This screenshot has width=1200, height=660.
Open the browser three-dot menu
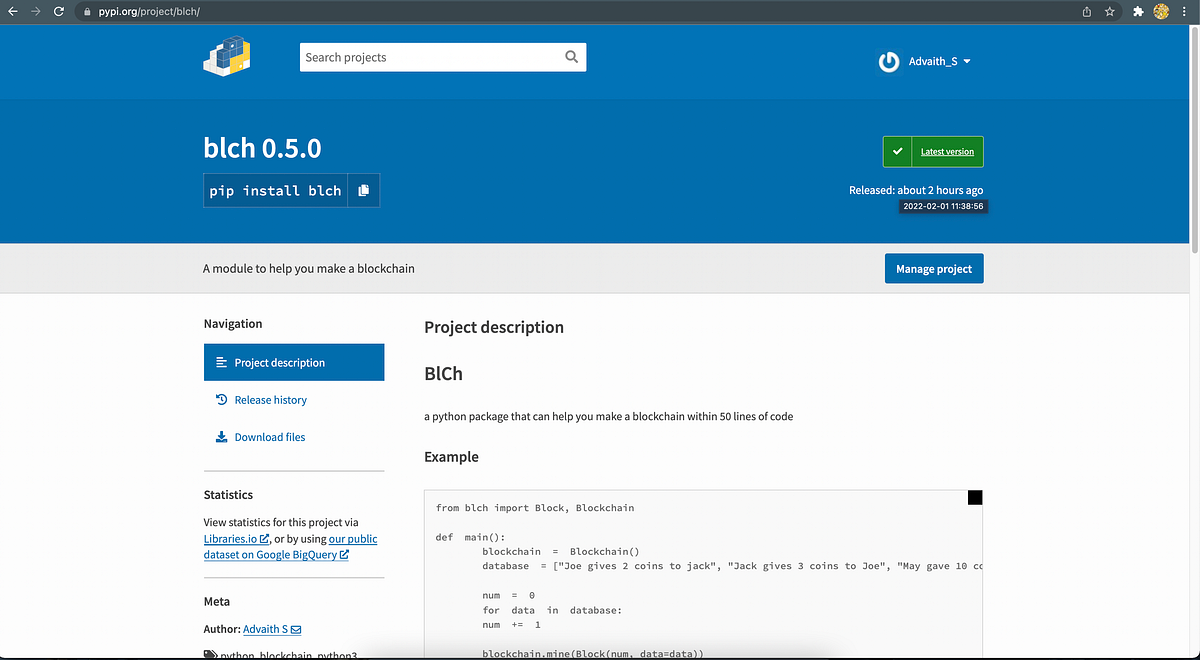pyautogui.click(x=1184, y=11)
